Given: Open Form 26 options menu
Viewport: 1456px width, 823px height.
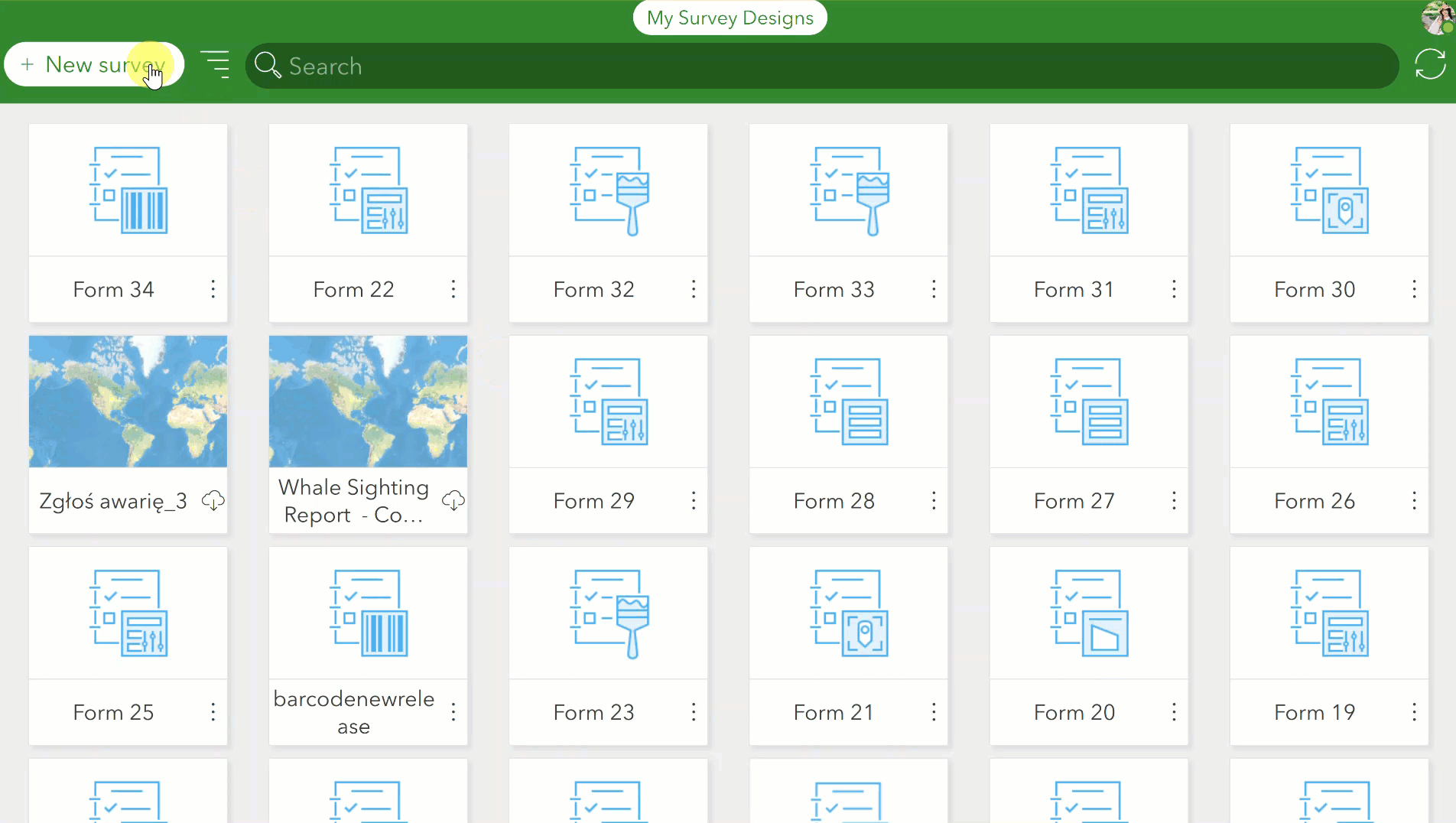Looking at the screenshot, I should point(1414,501).
